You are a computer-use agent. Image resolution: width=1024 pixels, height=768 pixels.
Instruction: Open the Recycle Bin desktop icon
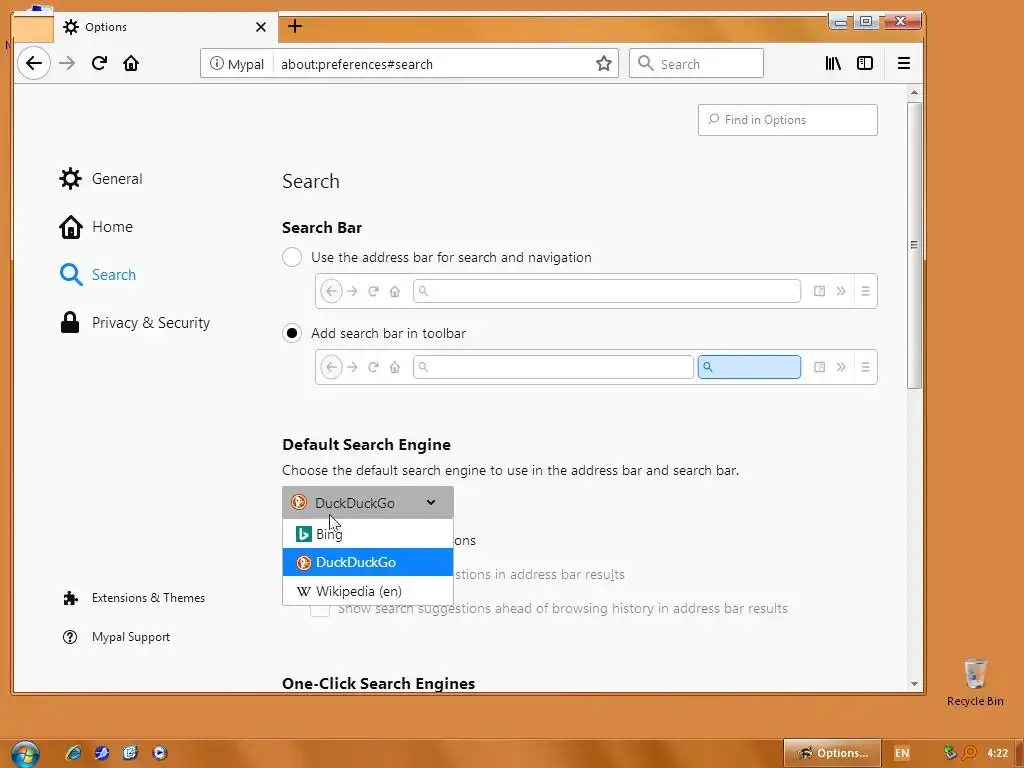(975, 682)
